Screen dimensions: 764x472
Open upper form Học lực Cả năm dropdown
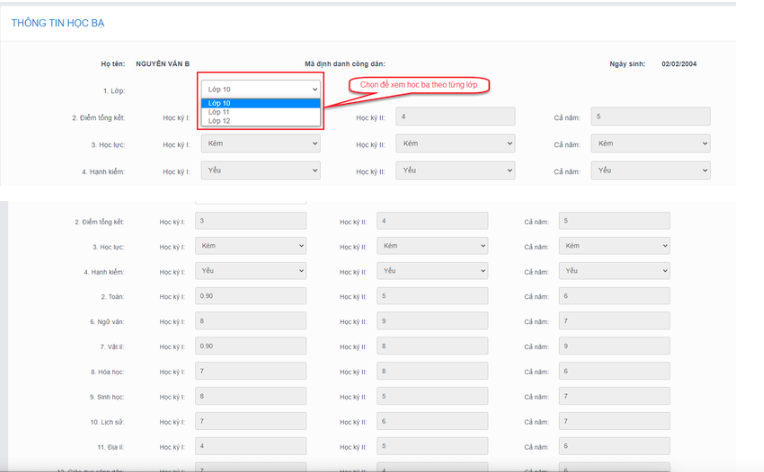pyautogui.click(x=650, y=144)
